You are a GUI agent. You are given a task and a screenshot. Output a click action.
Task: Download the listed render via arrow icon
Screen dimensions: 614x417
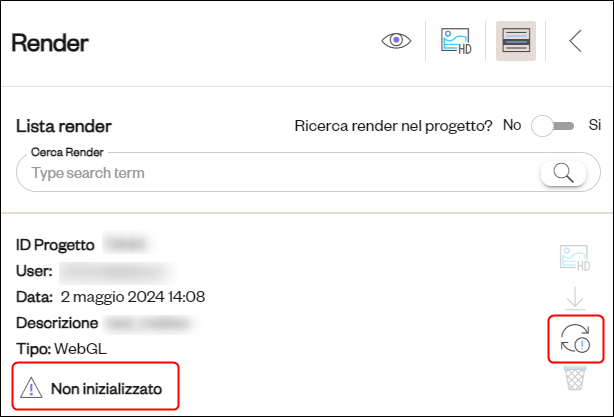[575, 298]
